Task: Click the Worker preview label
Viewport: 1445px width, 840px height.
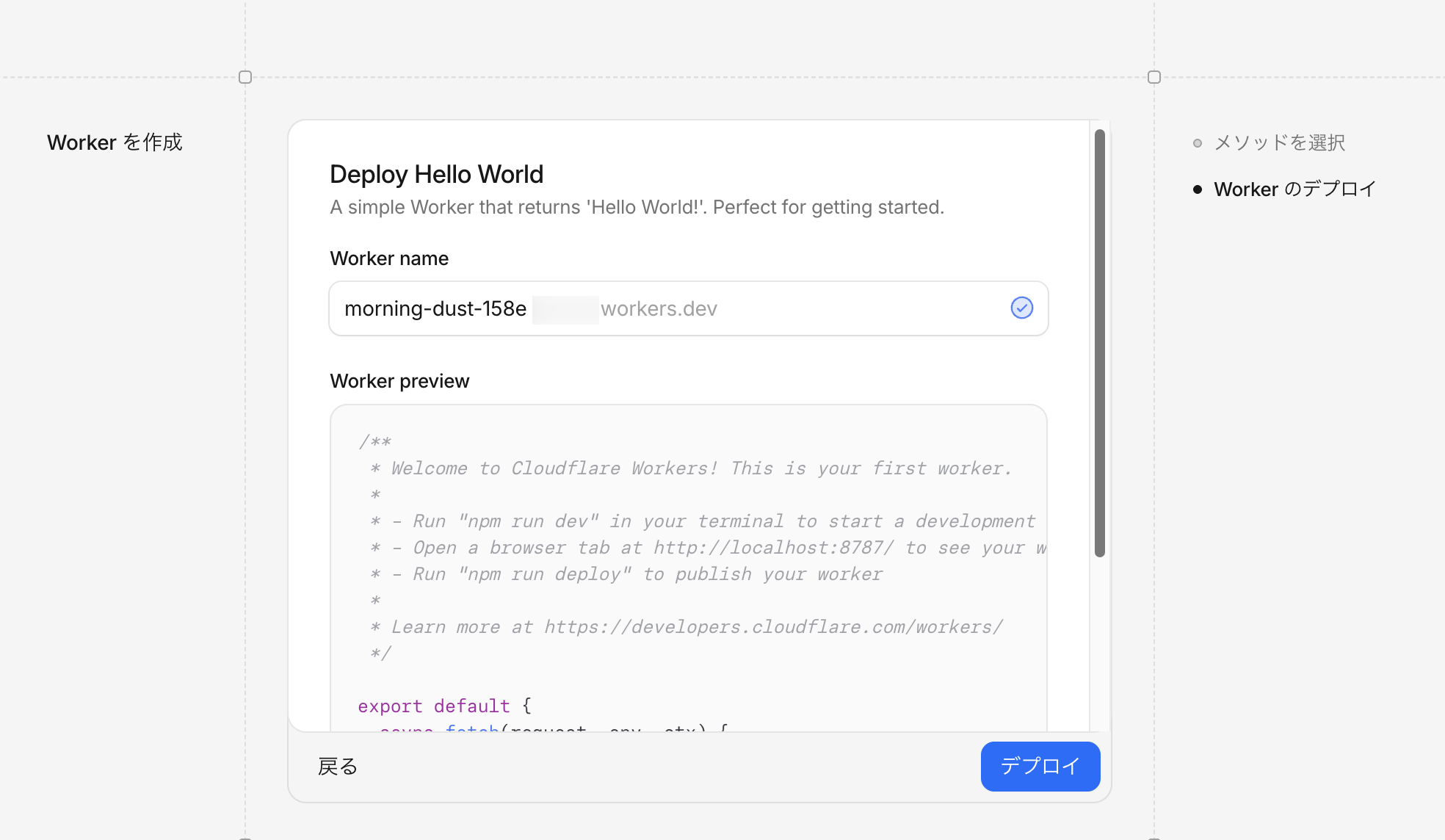Action: click(x=399, y=381)
